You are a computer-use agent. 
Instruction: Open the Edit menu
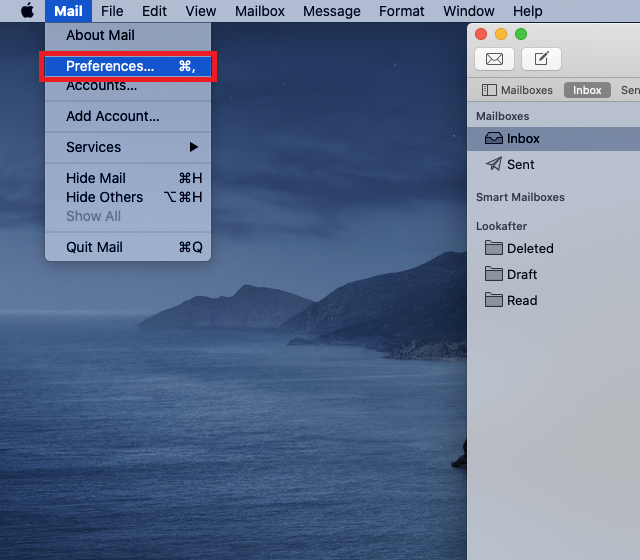[x=154, y=11]
